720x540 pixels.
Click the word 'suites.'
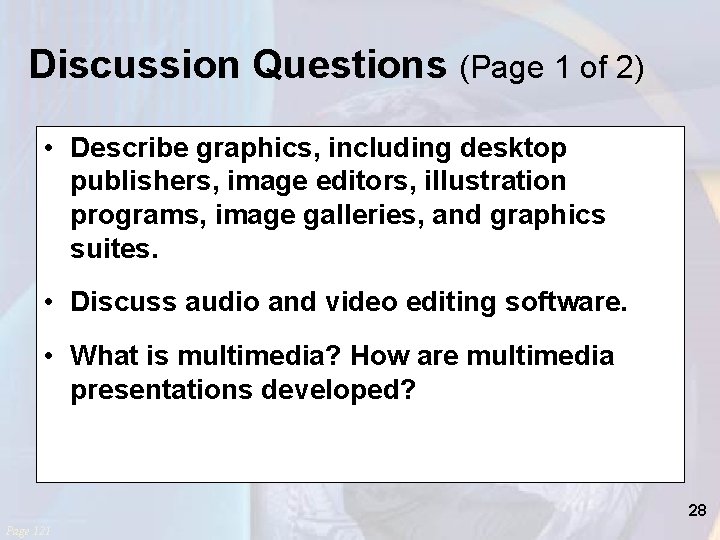tap(114, 249)
